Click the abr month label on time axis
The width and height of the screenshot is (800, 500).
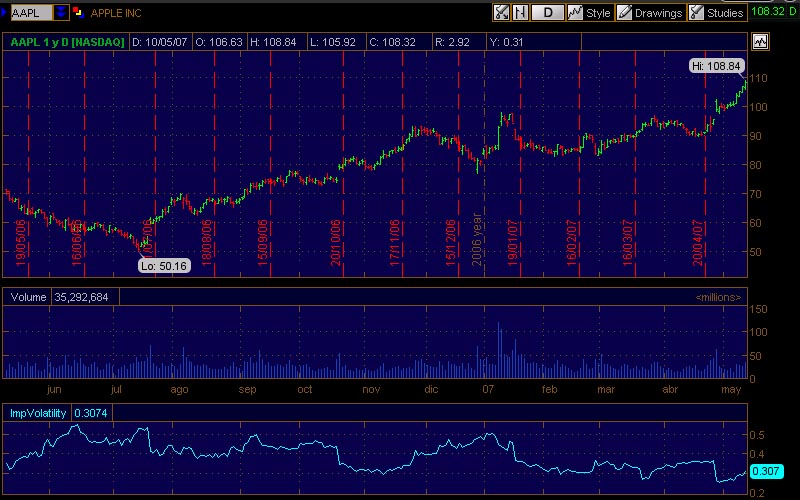(670, 389)
